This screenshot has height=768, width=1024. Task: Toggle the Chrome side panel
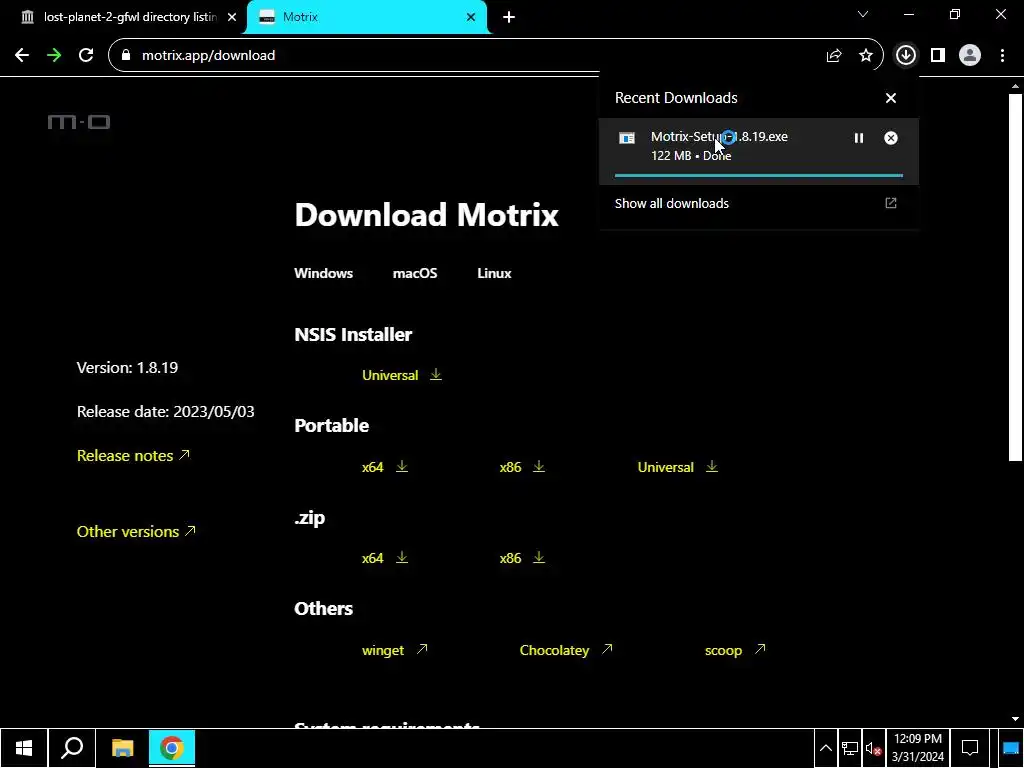point(938,55)
